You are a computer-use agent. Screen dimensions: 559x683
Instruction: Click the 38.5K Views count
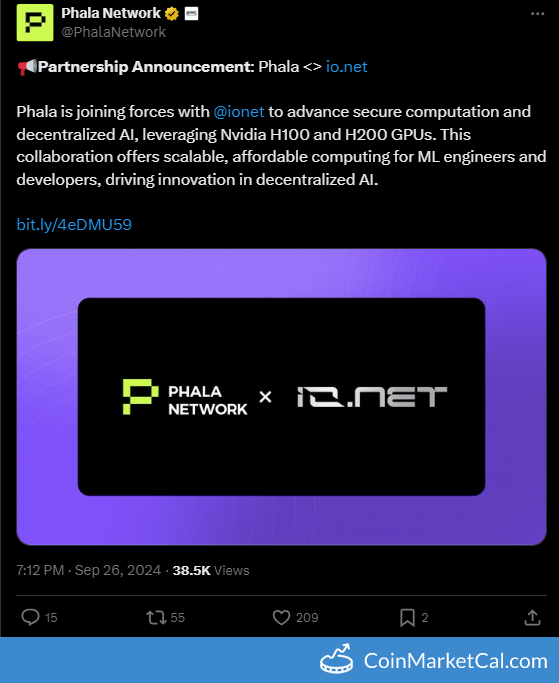211,571
